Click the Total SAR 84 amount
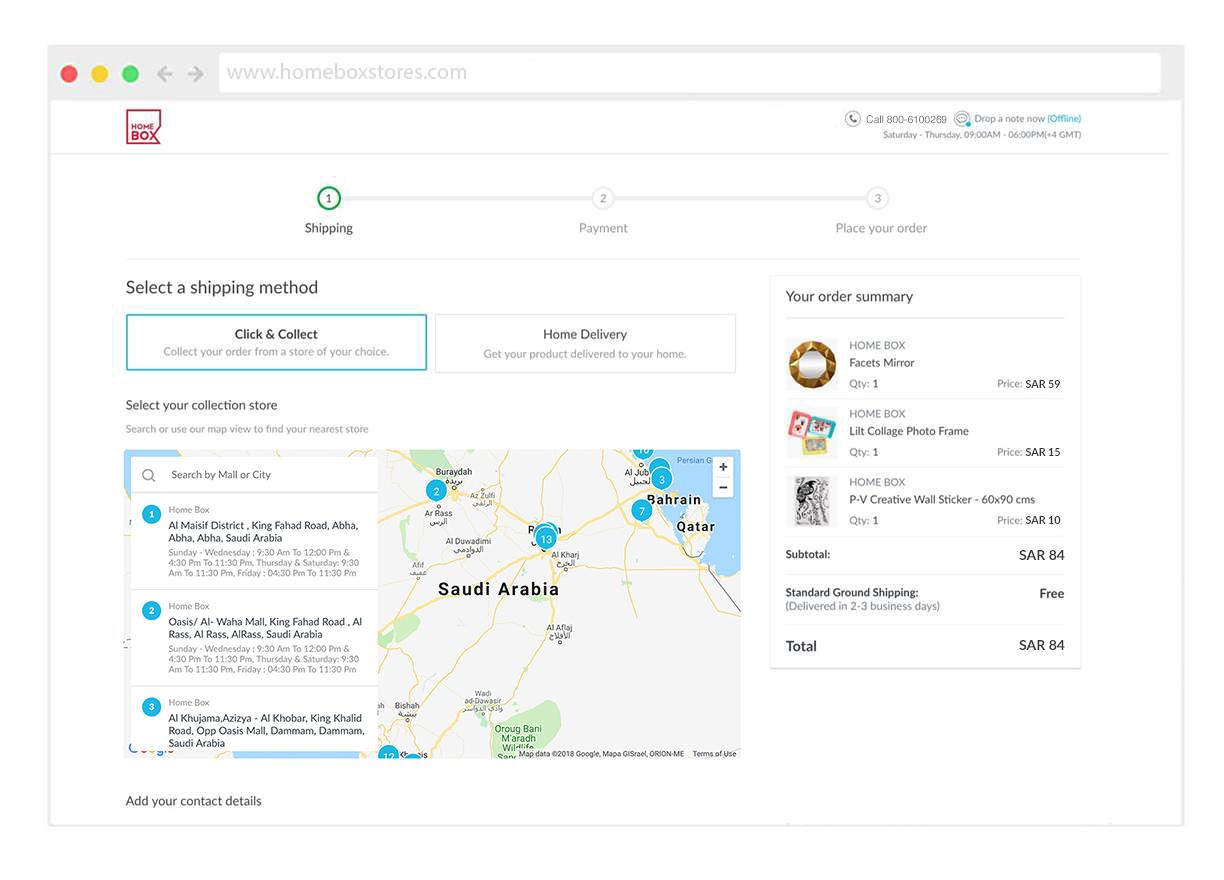This screenshot has height=880, width=1224. 1042,645
